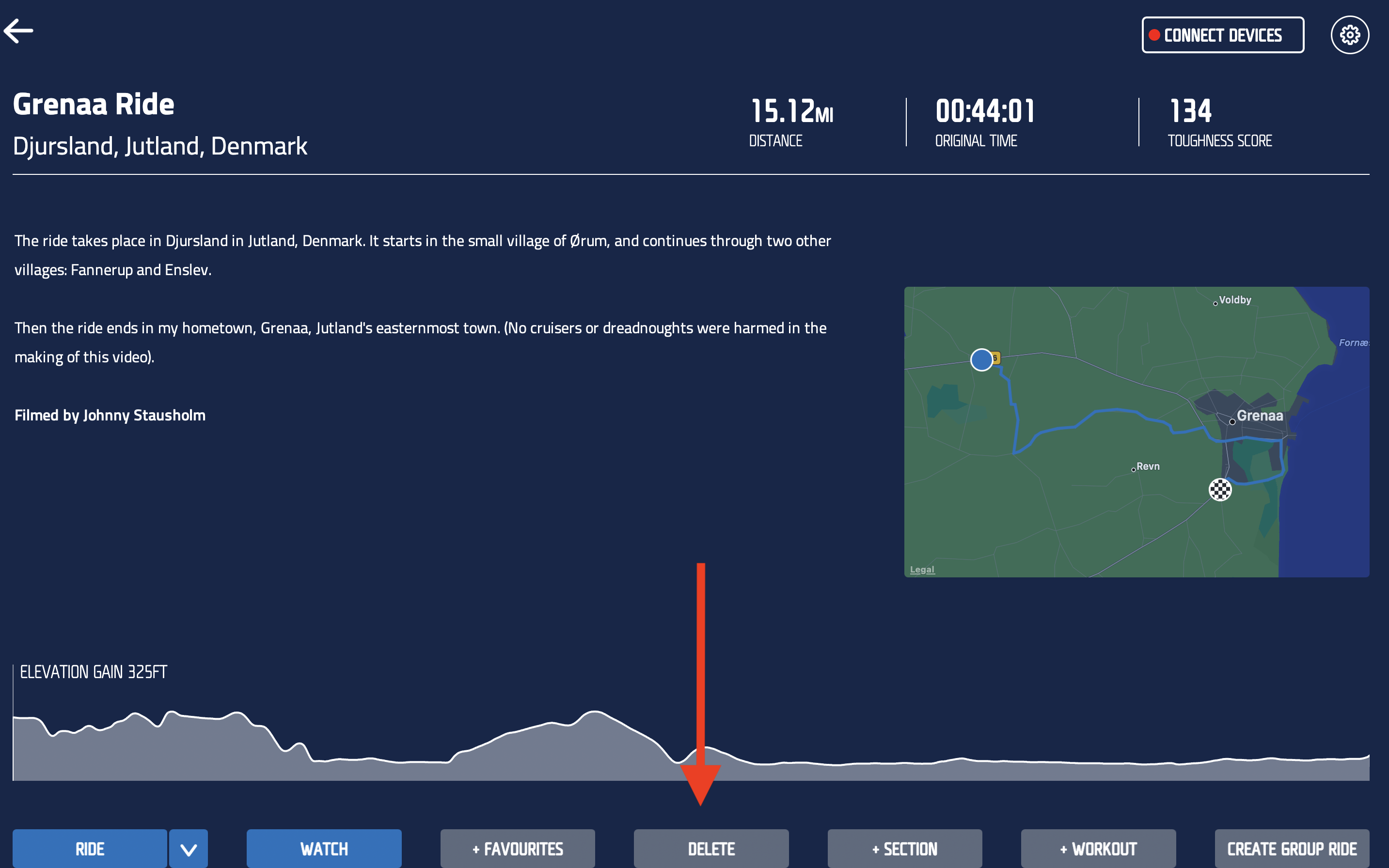This screenshot has height=868, width=1389.
Task: Add a Workout to the ride
Action: point(1098,848)
